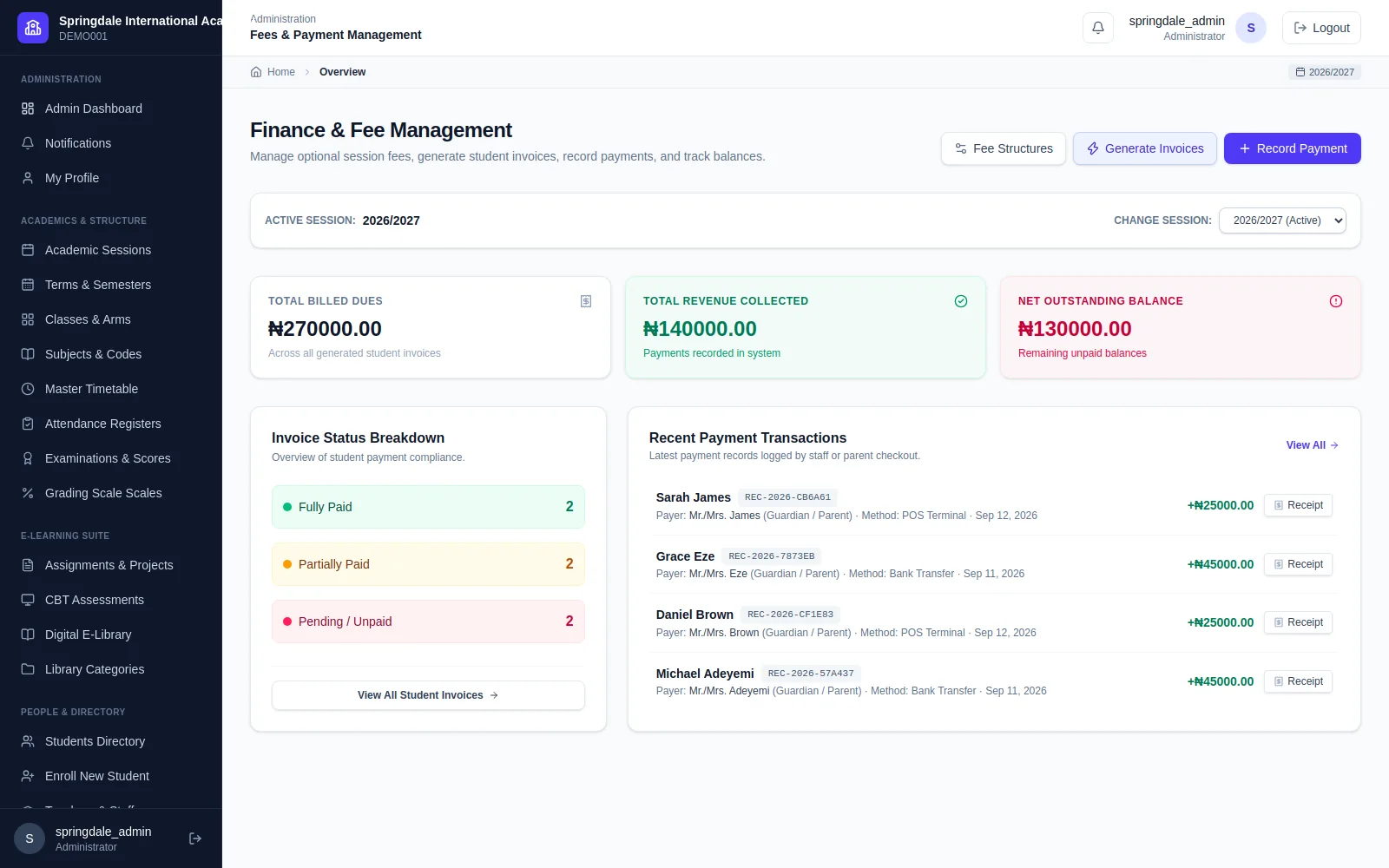The image size is (1389, 868).
Task: Click the Grading Scale Scales percent icon
Action: tap(28, 493)
